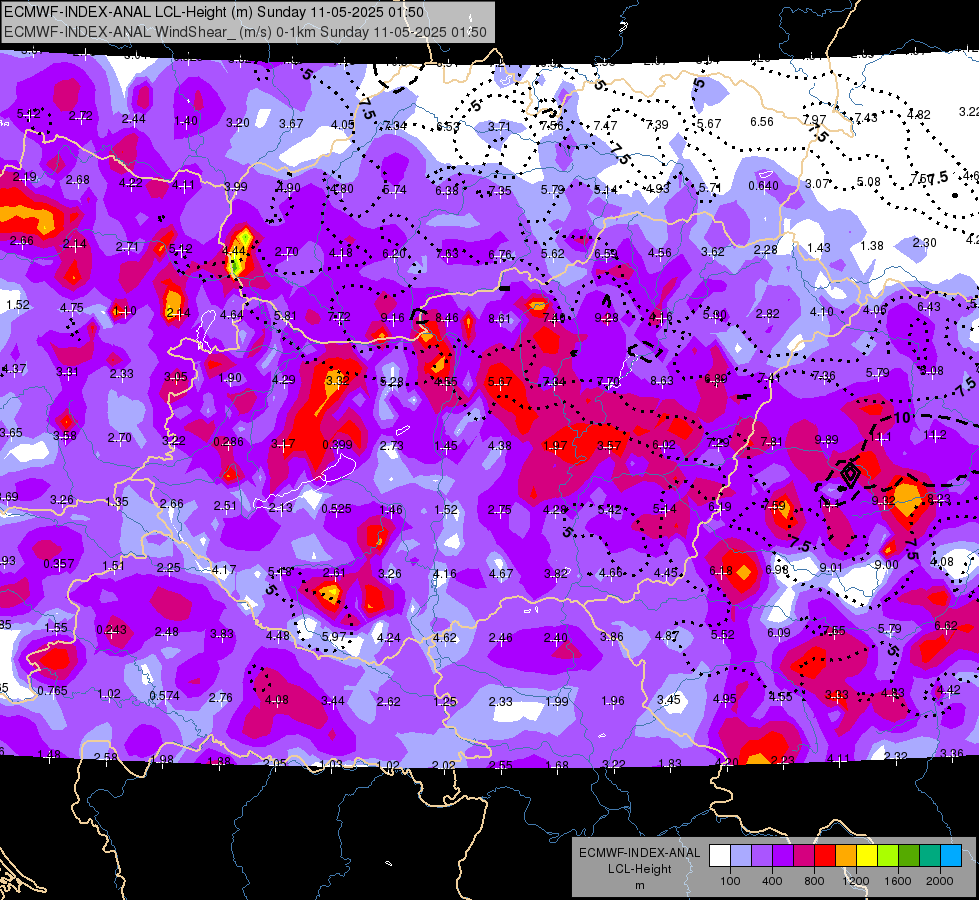The width and height of the screenshot is (979, 900).
Task: Click the map value 5.08
Action: [x=868, y=182]
